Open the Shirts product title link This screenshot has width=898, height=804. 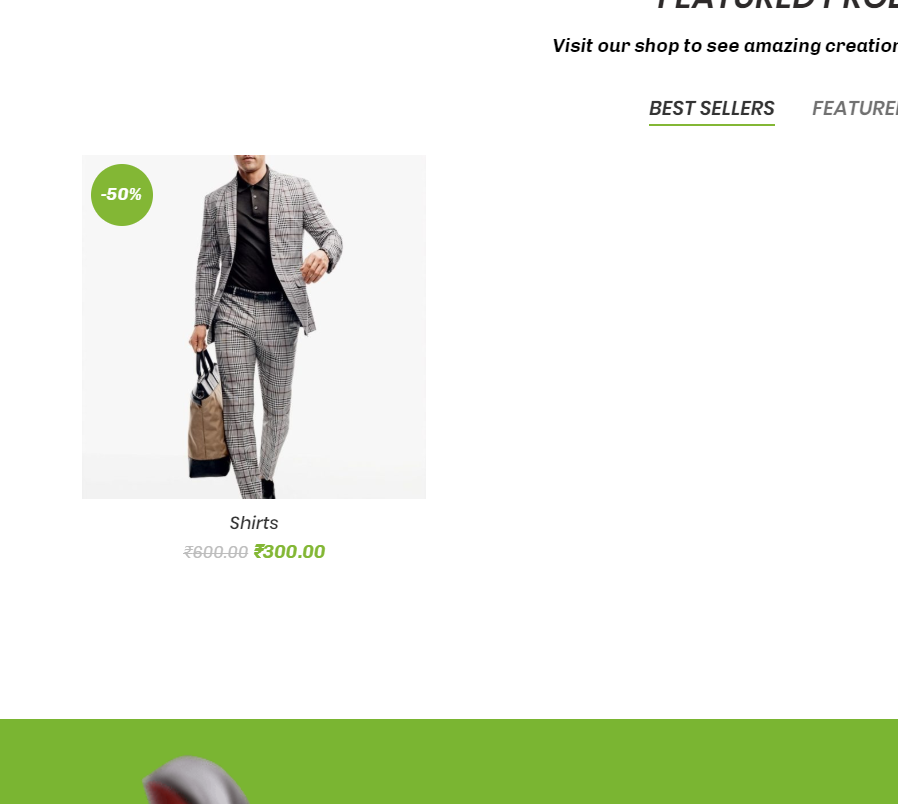pos(254,523)
